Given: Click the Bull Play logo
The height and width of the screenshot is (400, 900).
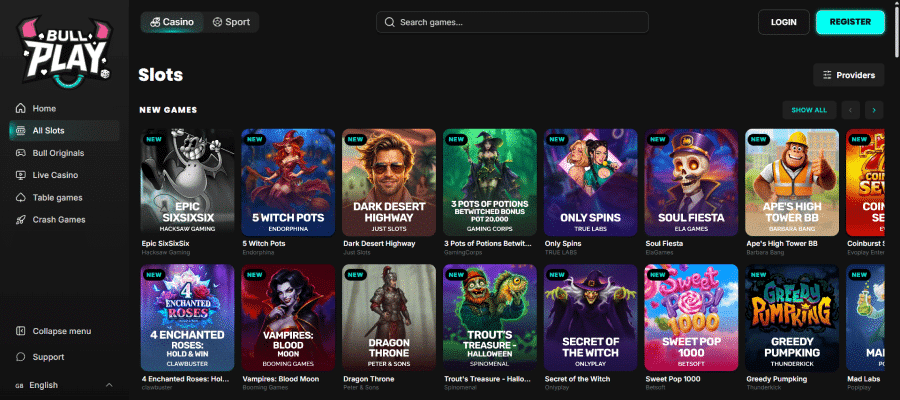Looking at the screenshot, I should 65,52.
